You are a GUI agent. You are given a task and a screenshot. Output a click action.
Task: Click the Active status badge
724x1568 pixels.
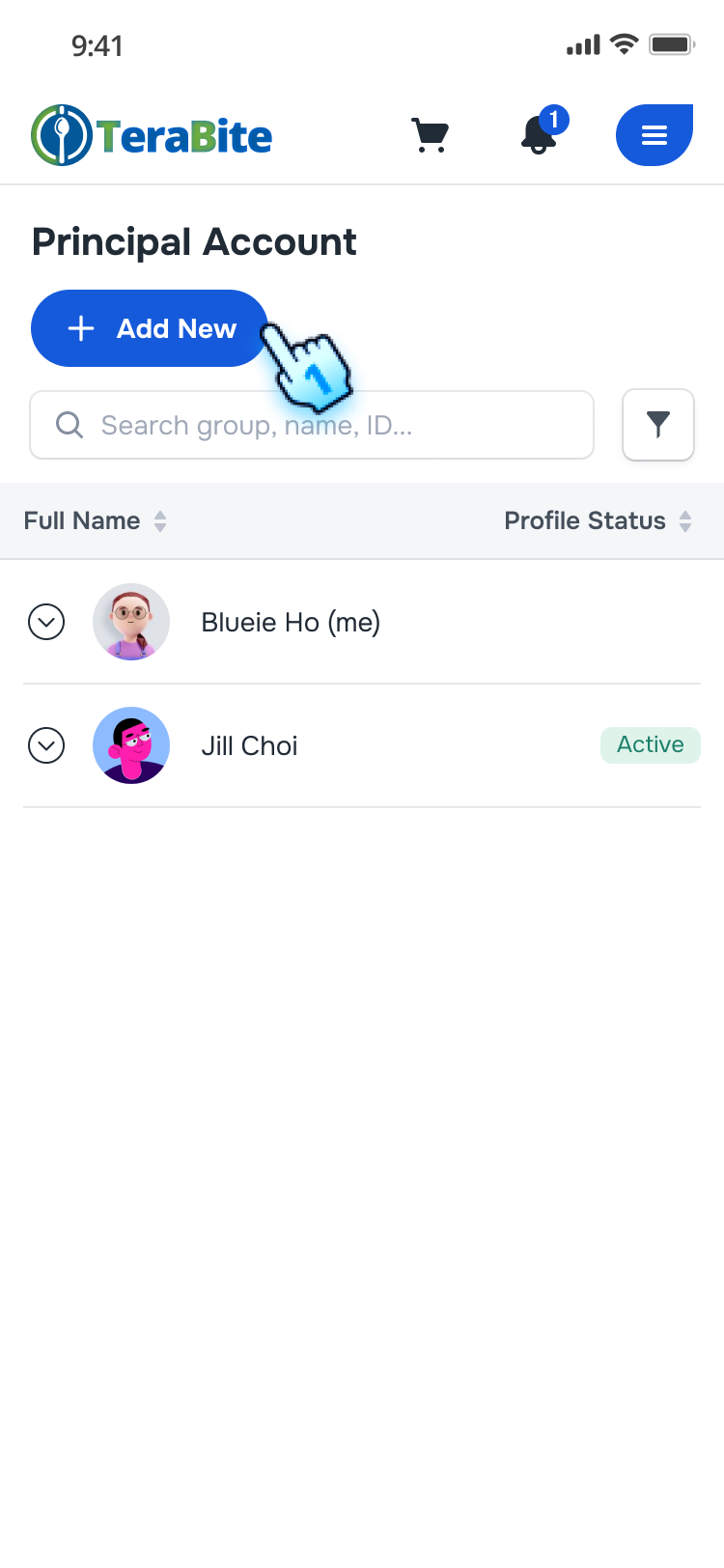point(650,744)
